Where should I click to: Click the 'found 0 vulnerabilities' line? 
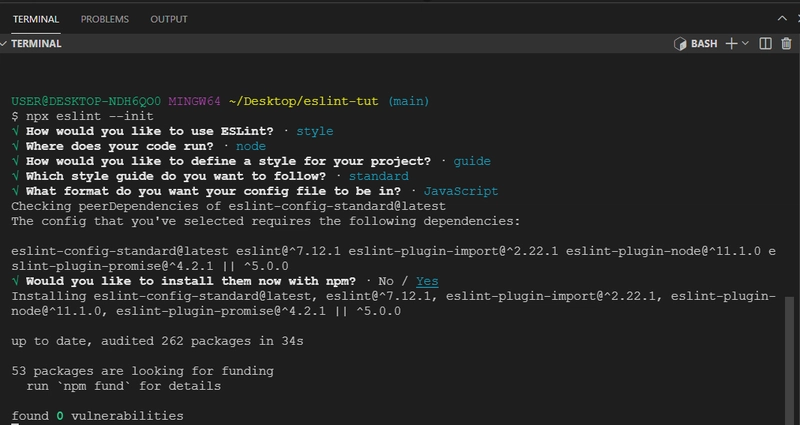tap(97, 415)
